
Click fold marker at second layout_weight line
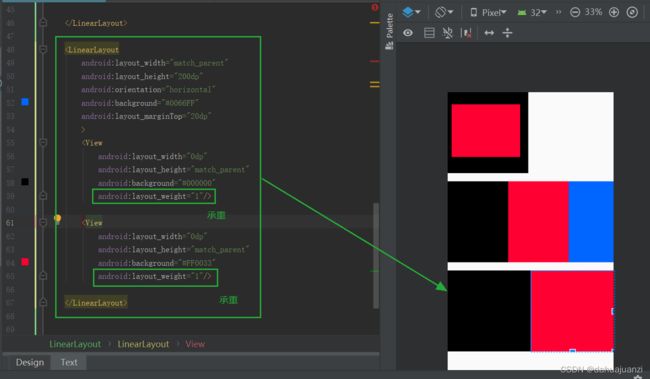[43, 276]
